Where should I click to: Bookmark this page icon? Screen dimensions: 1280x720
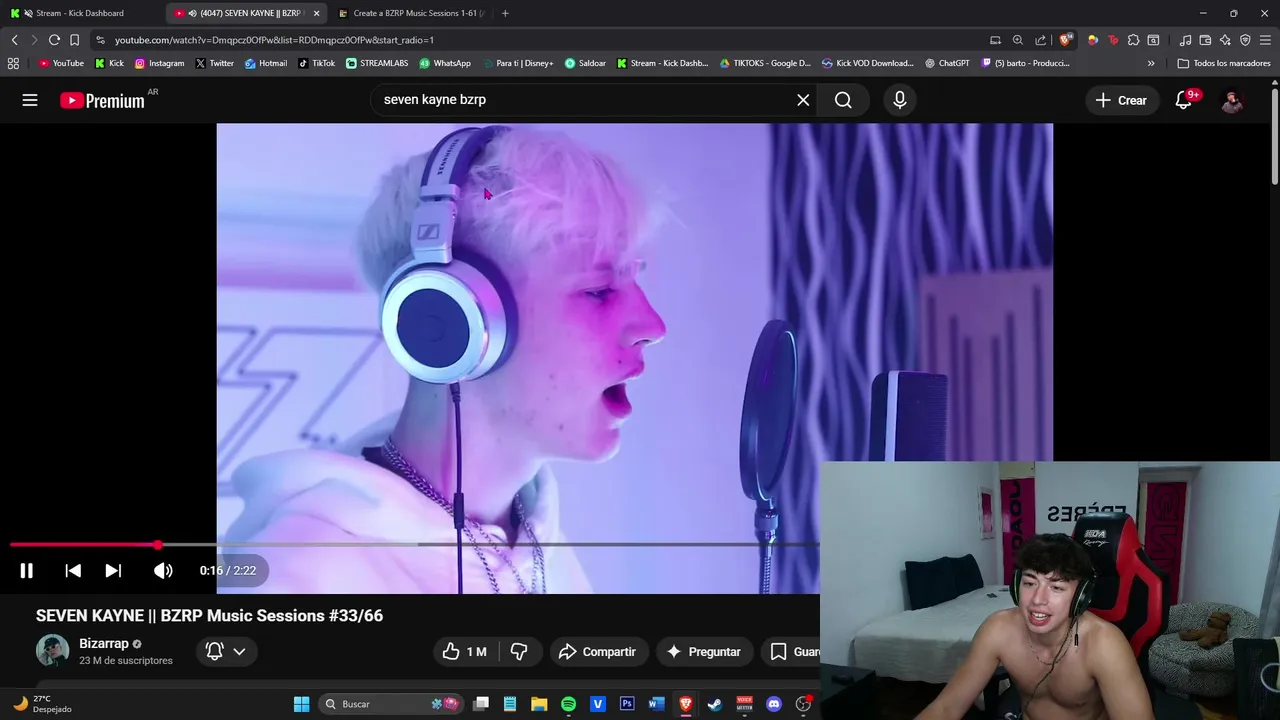[74, 40]
